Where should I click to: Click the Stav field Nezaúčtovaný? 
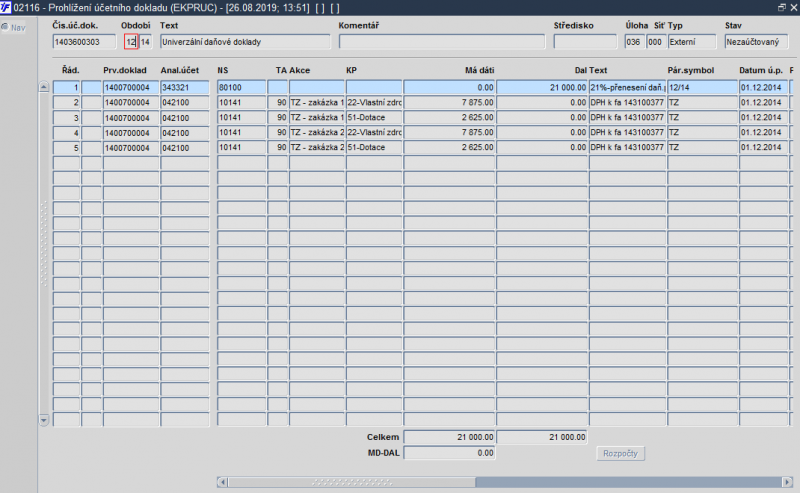[756, 42]
